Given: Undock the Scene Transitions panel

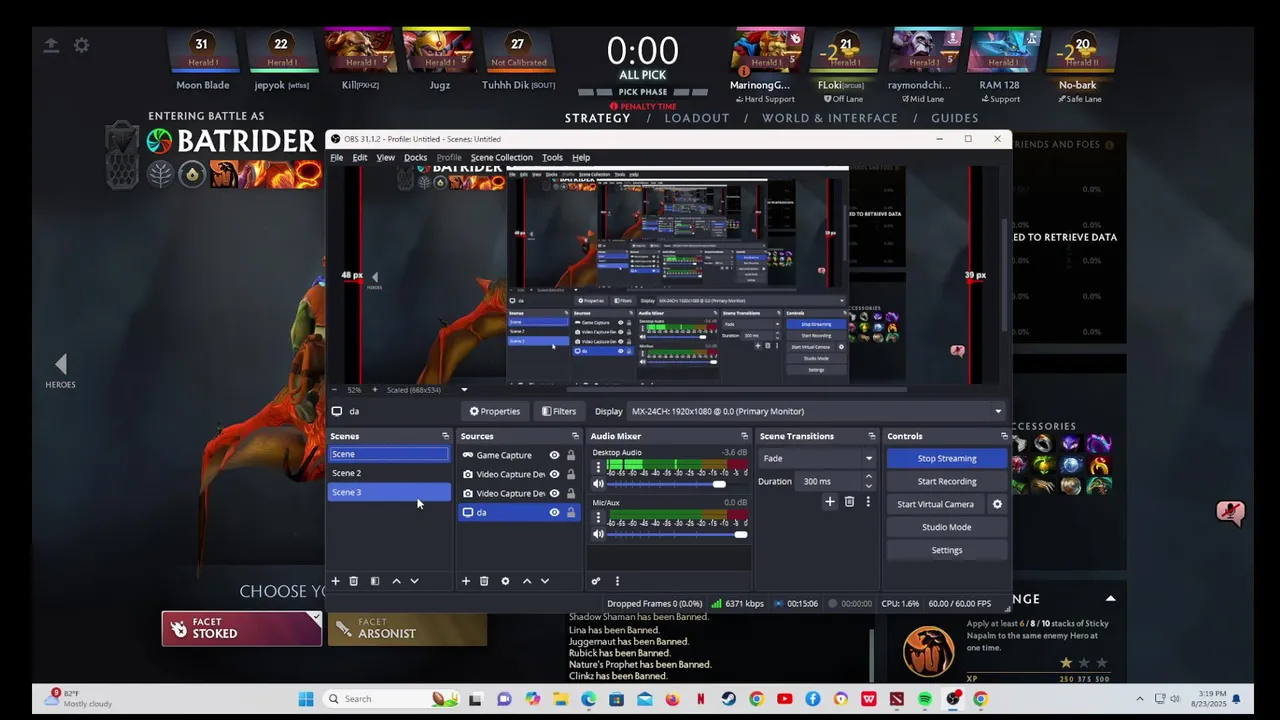Looking at the screenshot, I should coord(871,436).
